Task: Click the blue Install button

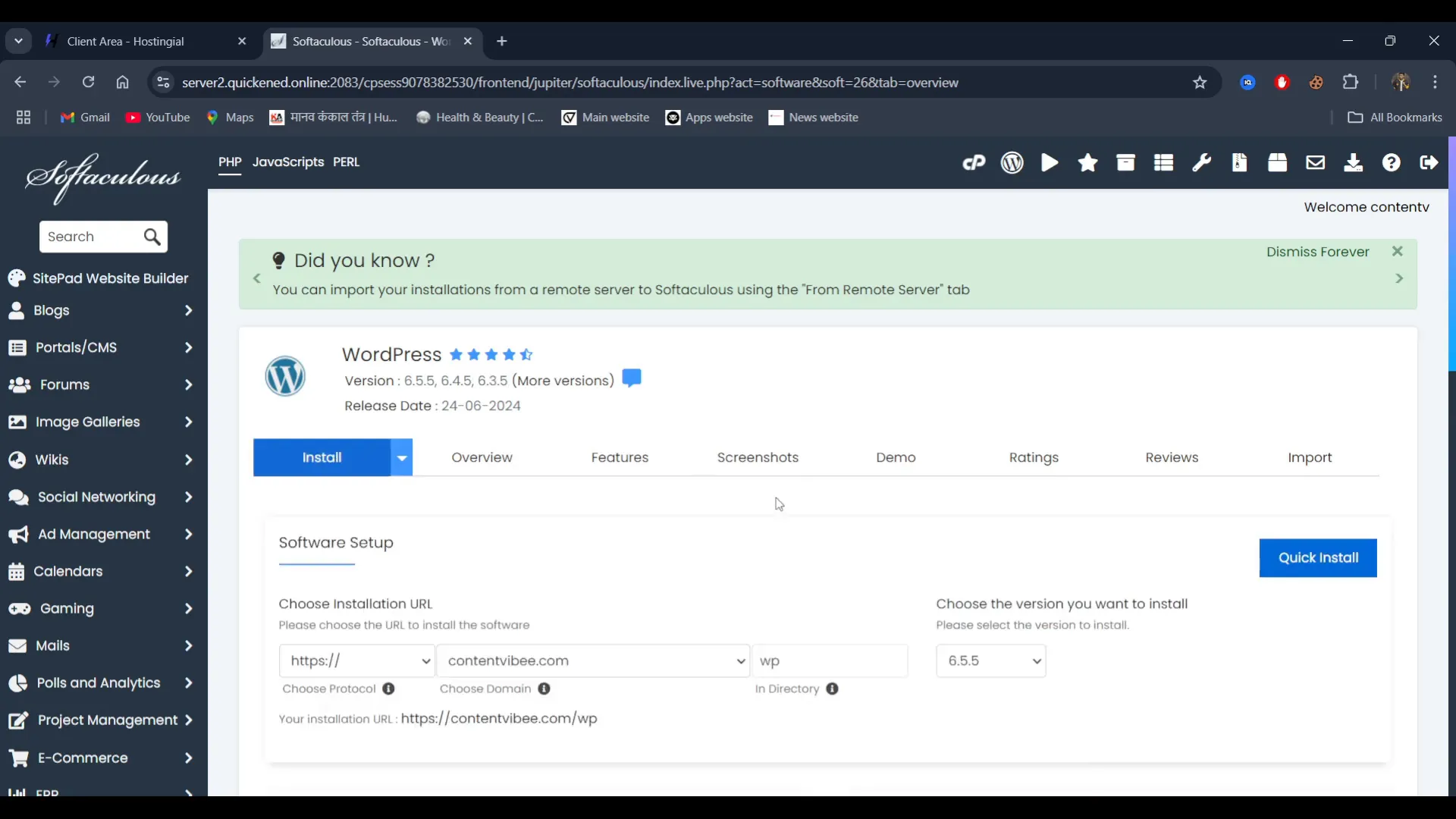Action: pyautogui.click(x=322, y=457)
